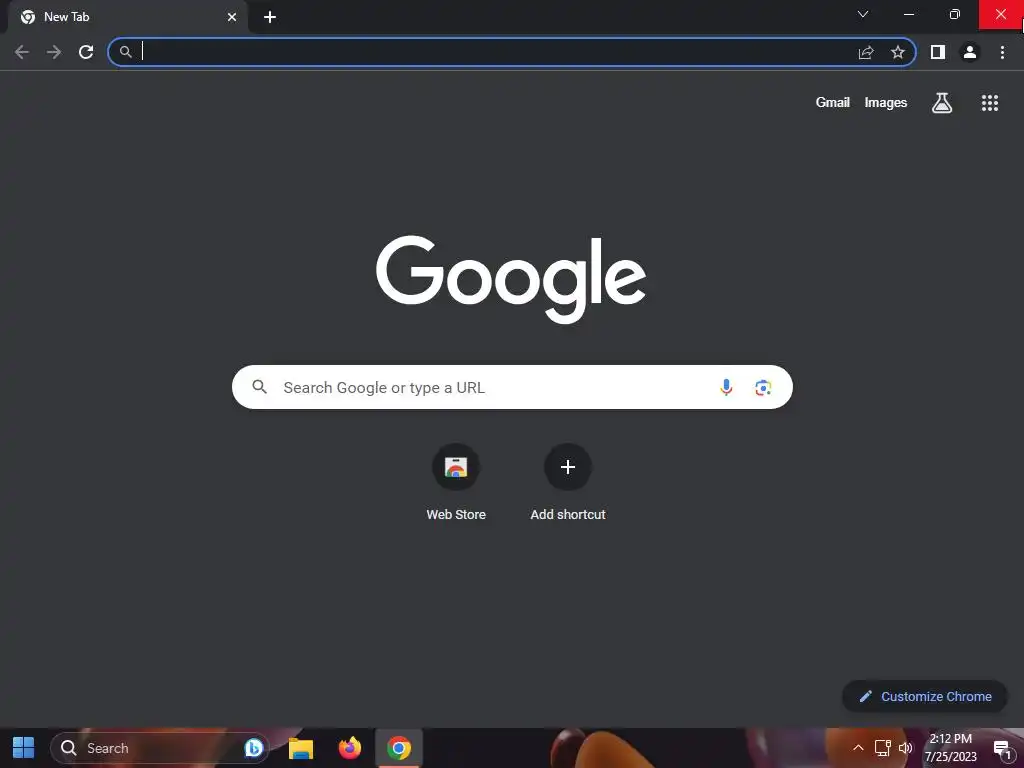This screenshot has height=768, width=1024.
Task: Open network status tray icon
Action: [882, 748]
